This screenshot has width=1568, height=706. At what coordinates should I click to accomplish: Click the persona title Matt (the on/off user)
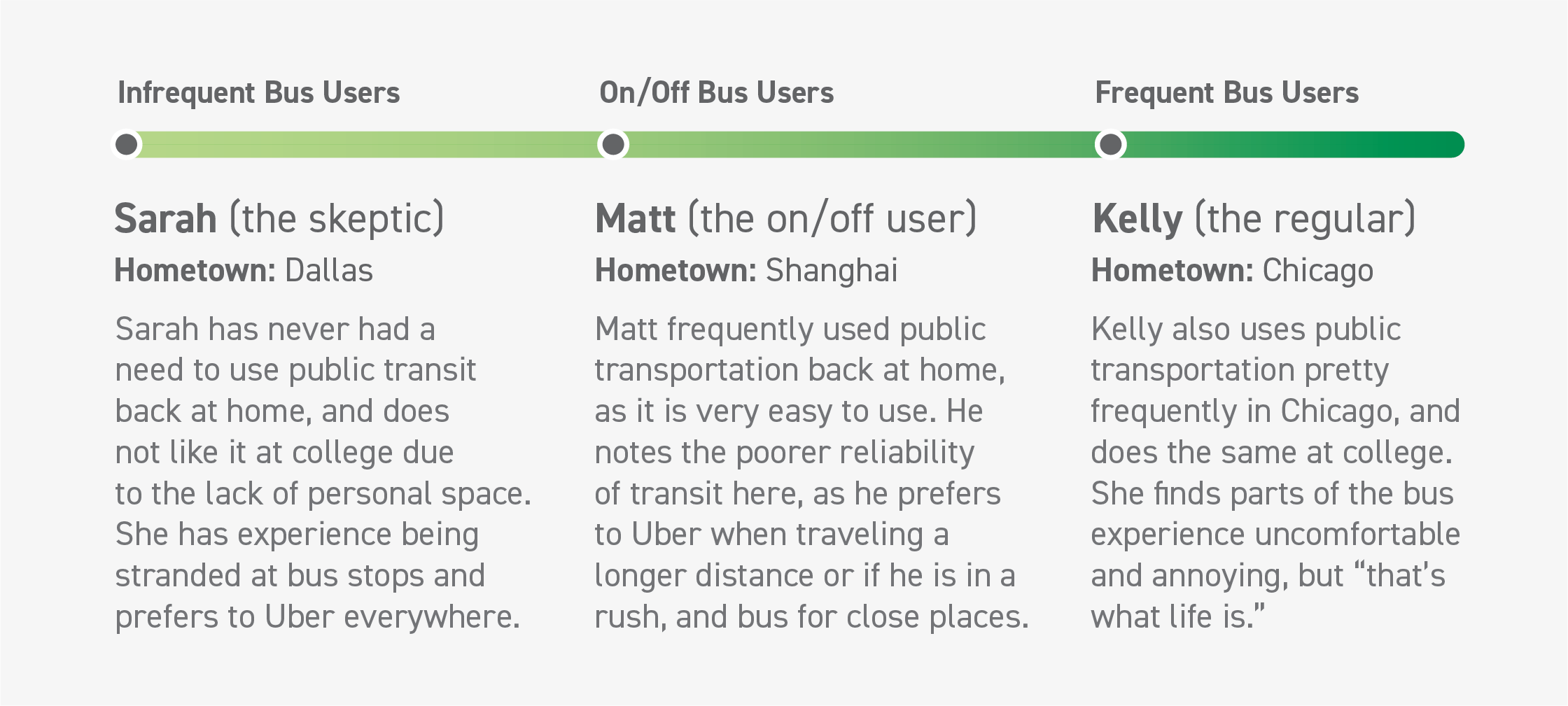tap(785, 218)
